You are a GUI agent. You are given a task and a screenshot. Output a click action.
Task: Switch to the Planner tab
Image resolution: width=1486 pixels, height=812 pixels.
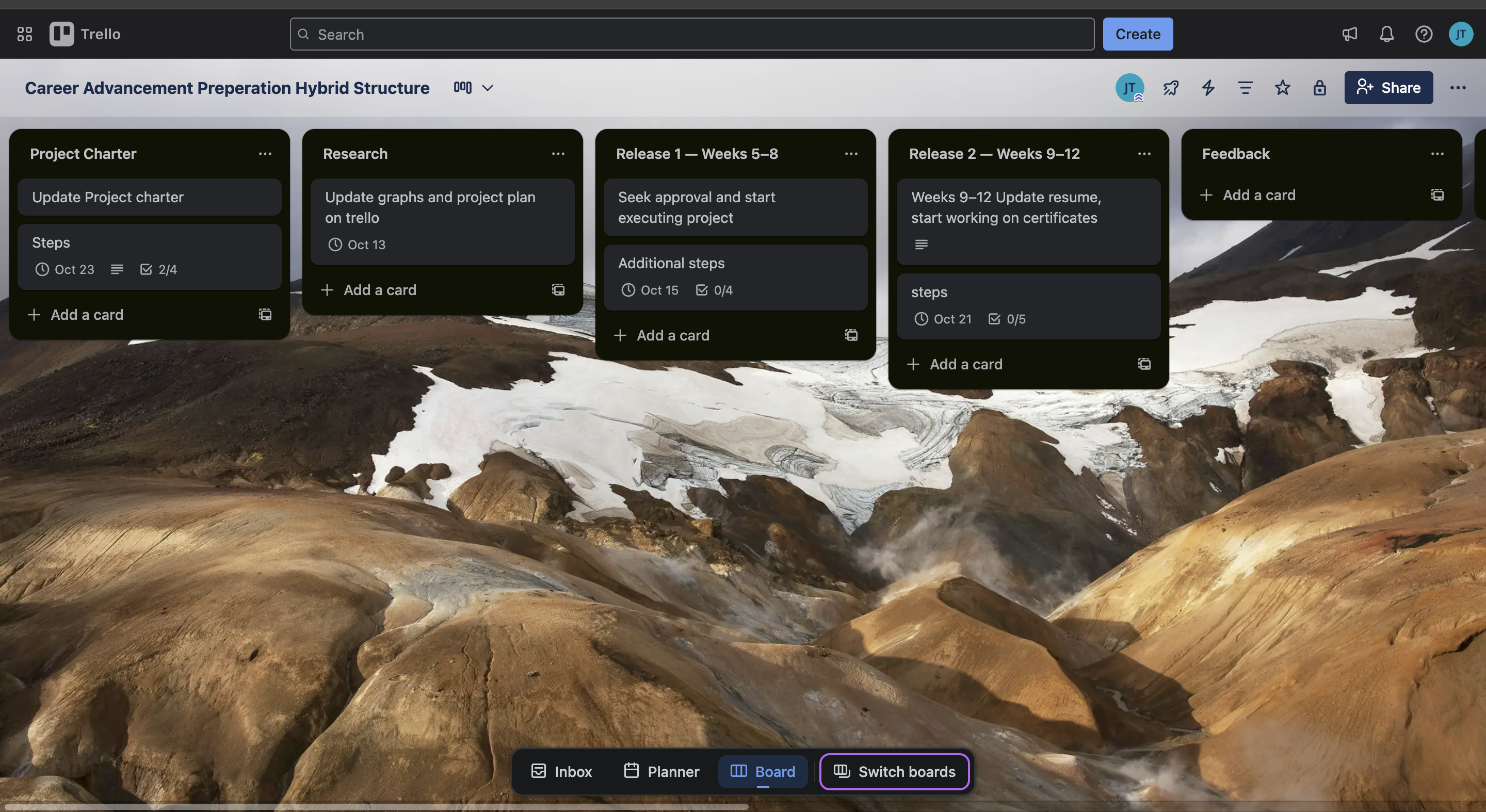[x=661, y=772]
